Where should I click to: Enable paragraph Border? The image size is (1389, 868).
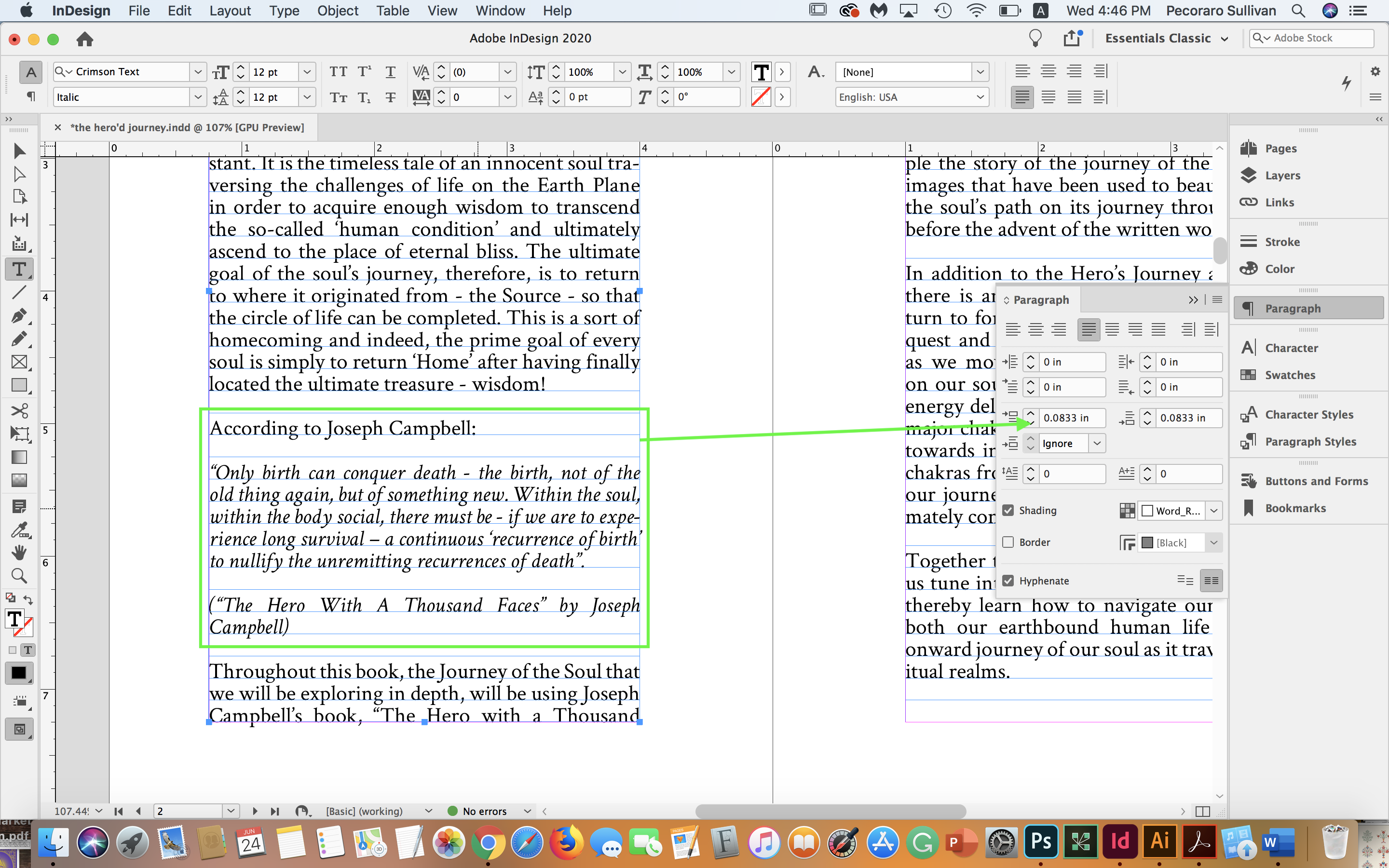coord(1009,542)
